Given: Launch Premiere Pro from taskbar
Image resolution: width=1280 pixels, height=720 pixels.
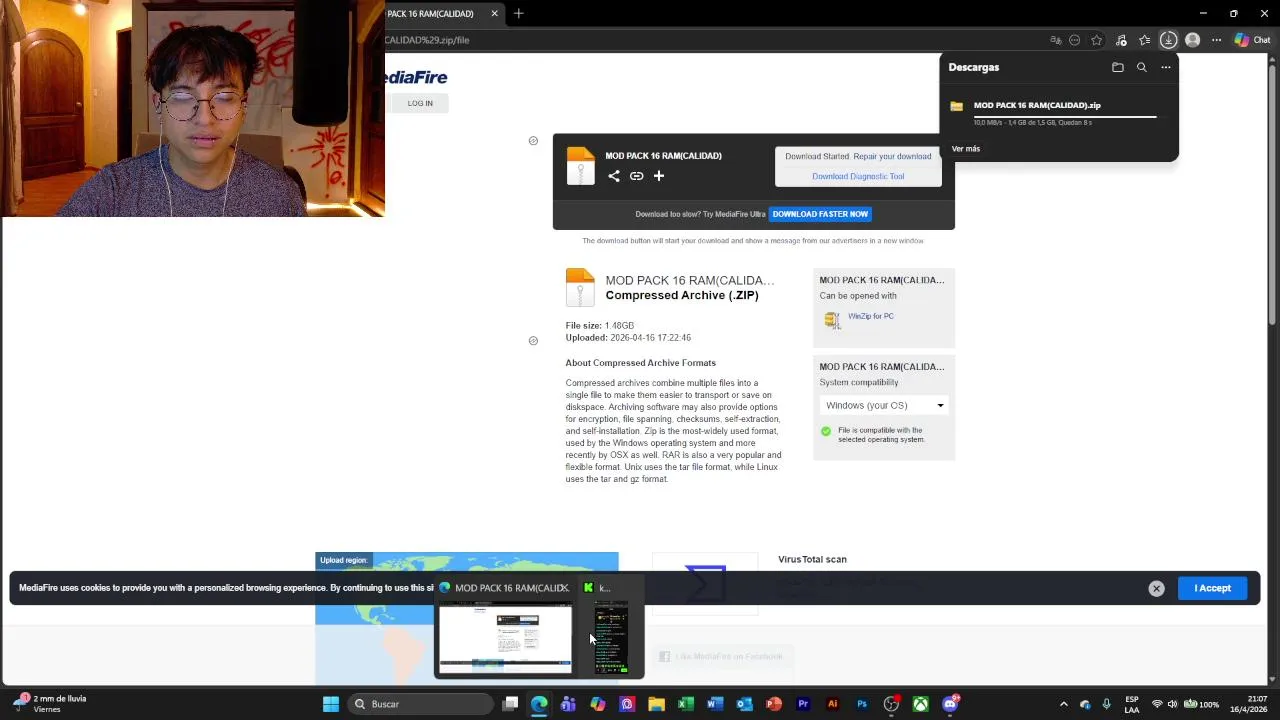Looking at the screenshot, I should [803, 704].
